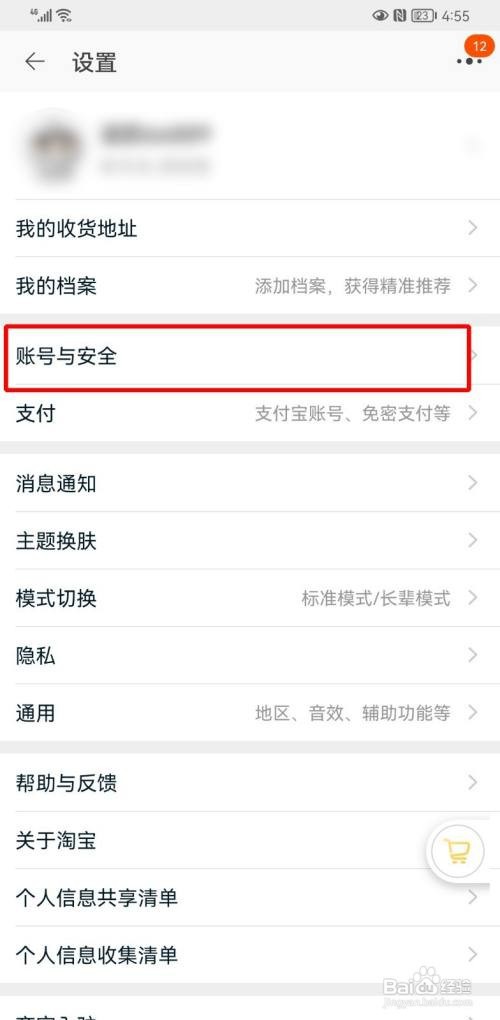View 个人信息收集清单 list
Viewport: 500px width, 1020px height.
pyautogui.click(x=250, y=954)
